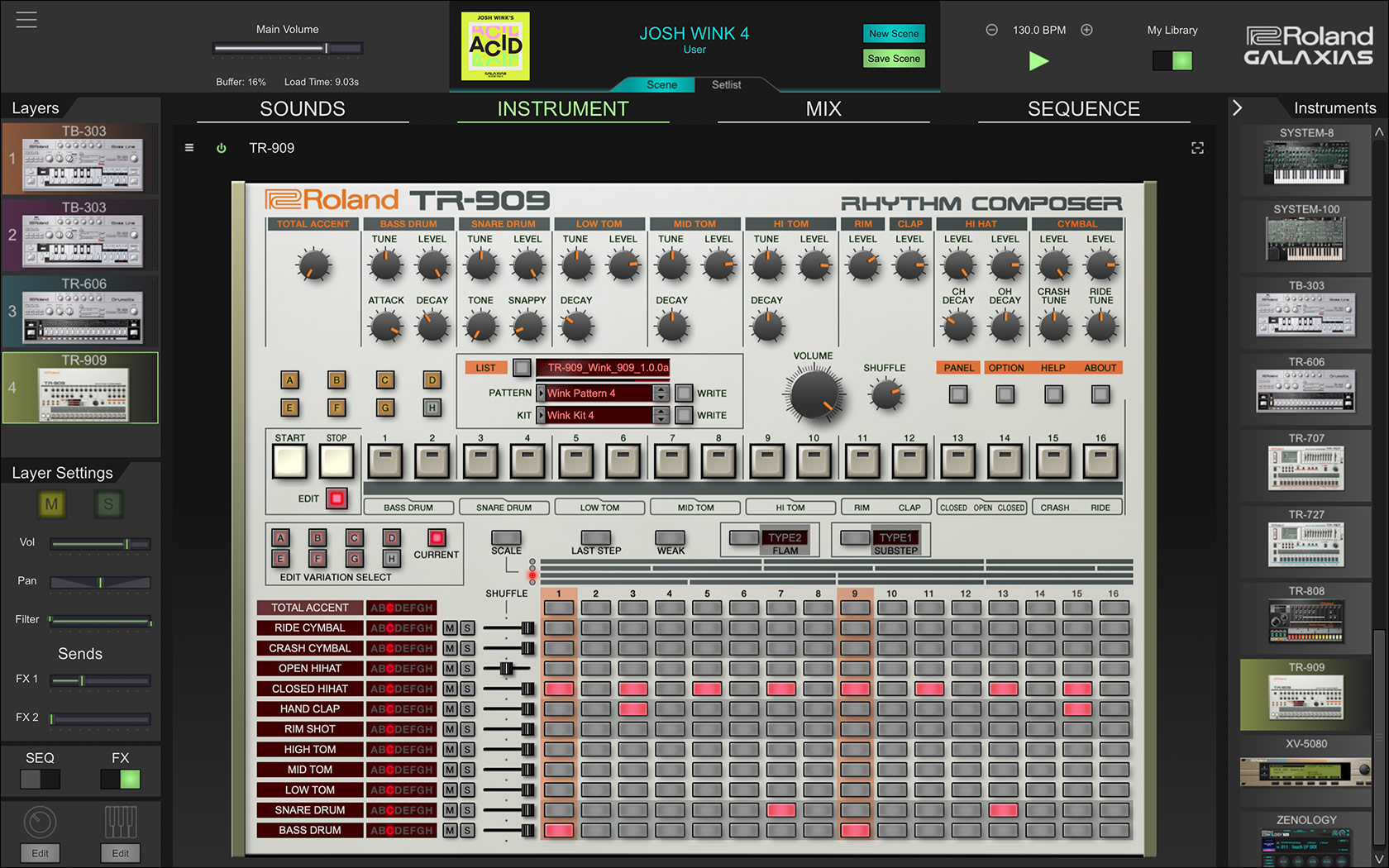Click the LAST STEP button

[595, 537]
